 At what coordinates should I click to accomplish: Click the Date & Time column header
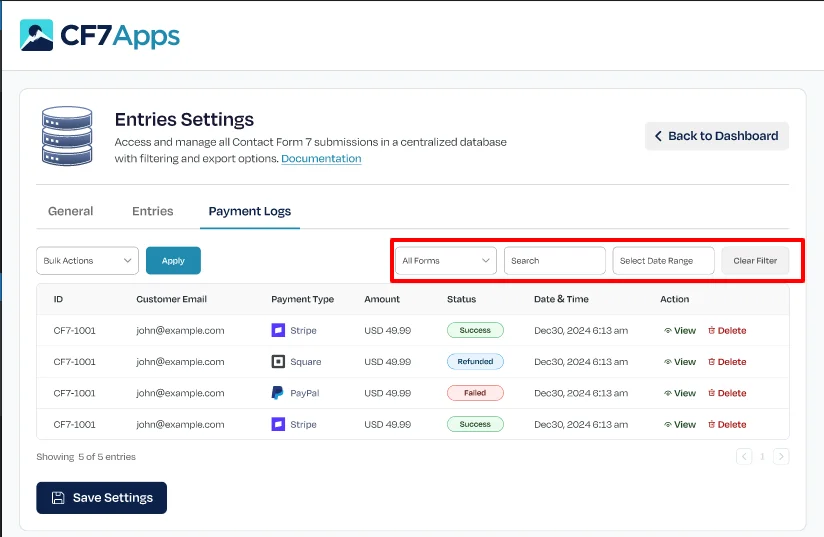(561, 299)
